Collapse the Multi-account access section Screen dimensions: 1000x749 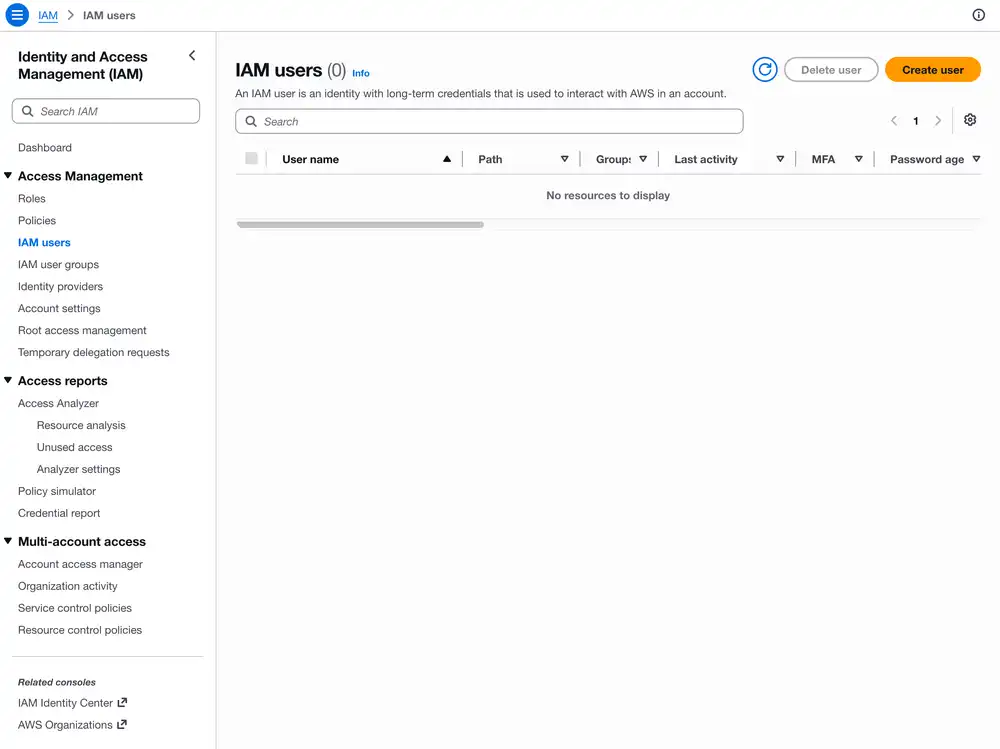(8, 541)
